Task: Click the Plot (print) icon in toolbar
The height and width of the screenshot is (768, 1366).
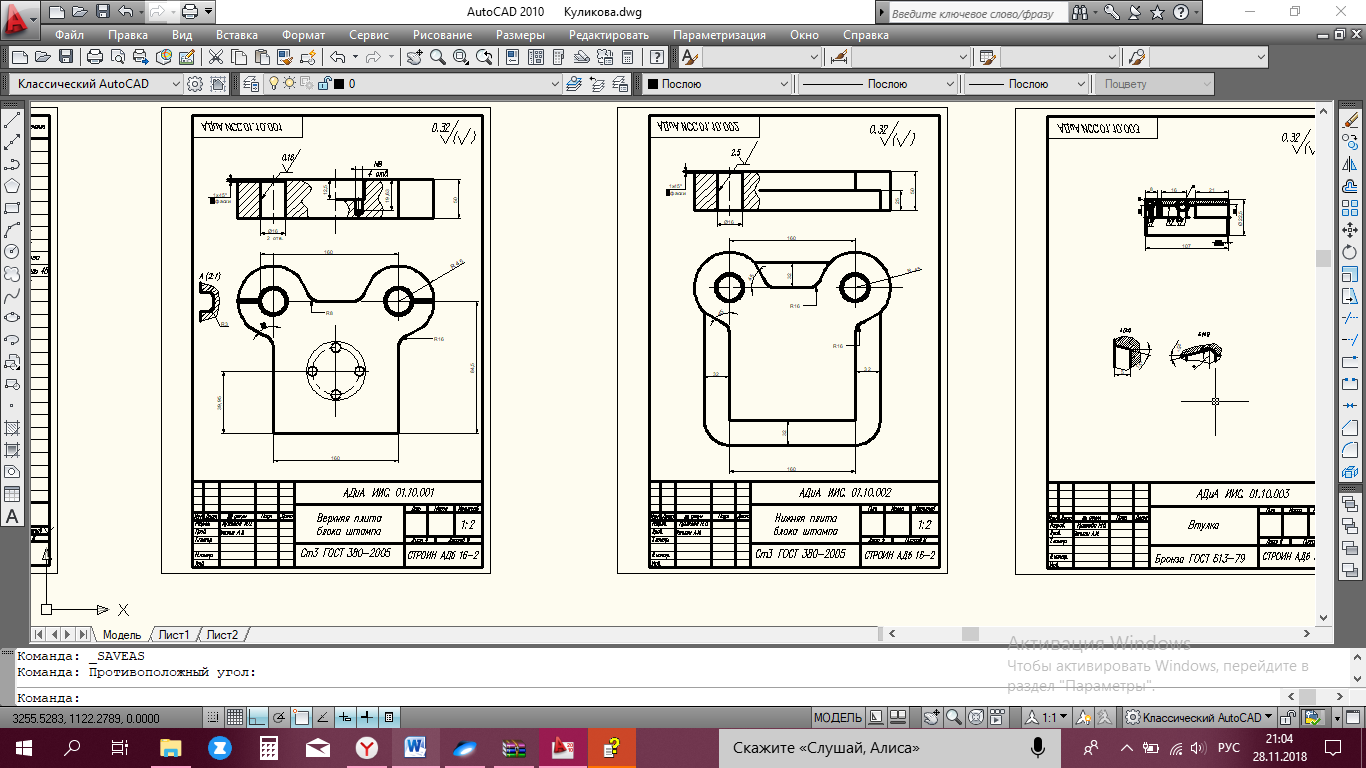Action: [x=95, y=57]
